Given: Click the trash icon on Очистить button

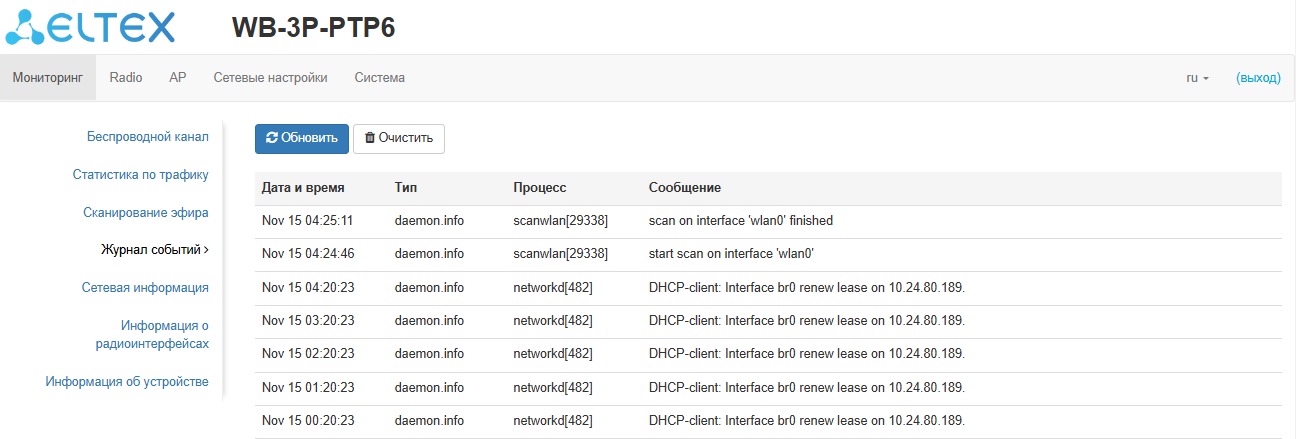Looking at the screenshot, I should click(369, 138).
